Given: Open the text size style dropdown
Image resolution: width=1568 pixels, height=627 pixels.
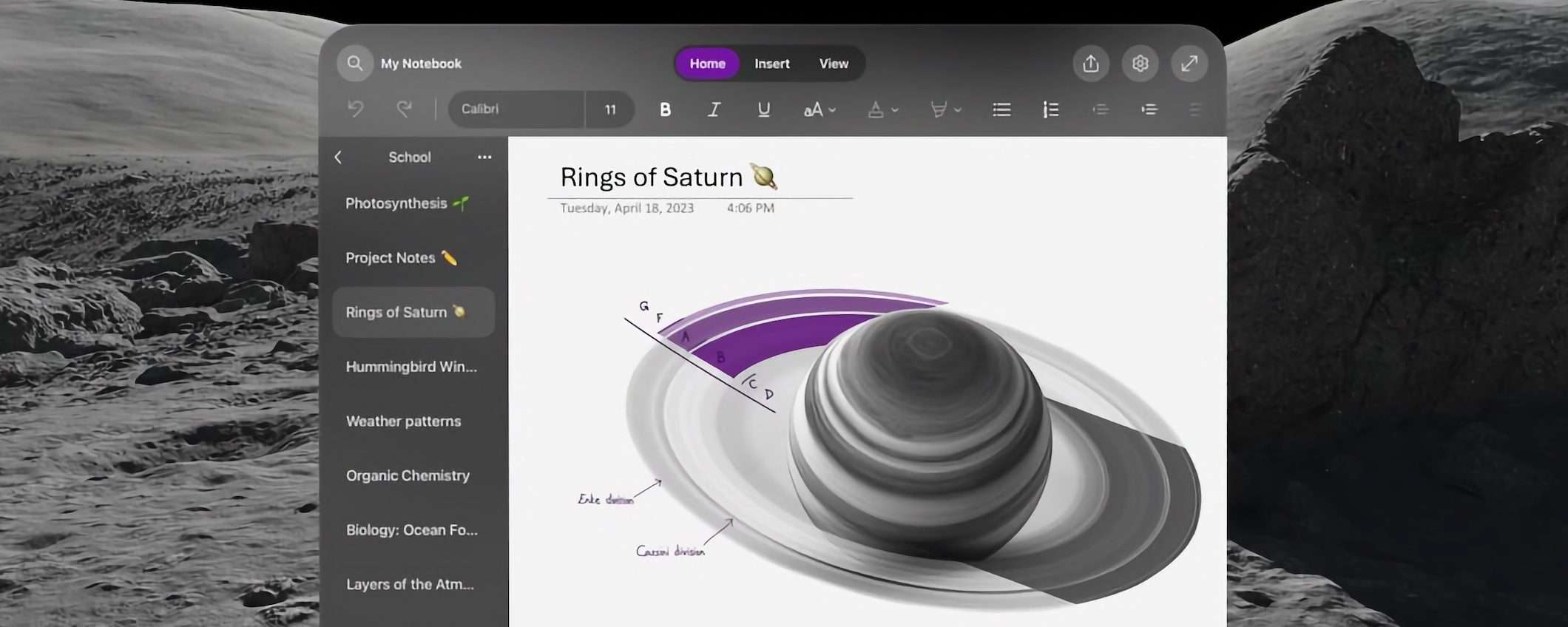Looking at the screenshot, I should (x=820, y=109).
